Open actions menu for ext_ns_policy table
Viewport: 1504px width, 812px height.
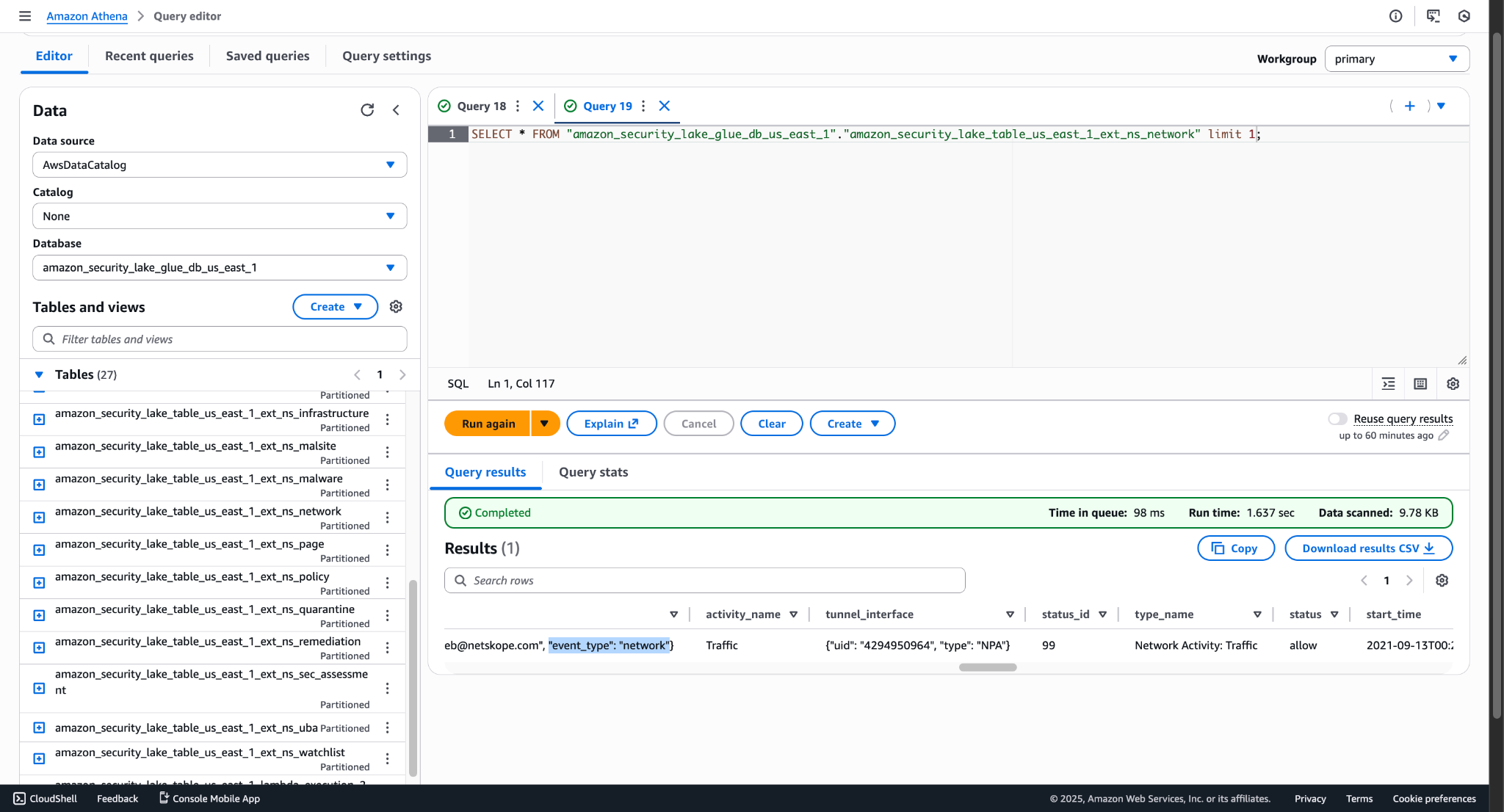pos(387,583)
